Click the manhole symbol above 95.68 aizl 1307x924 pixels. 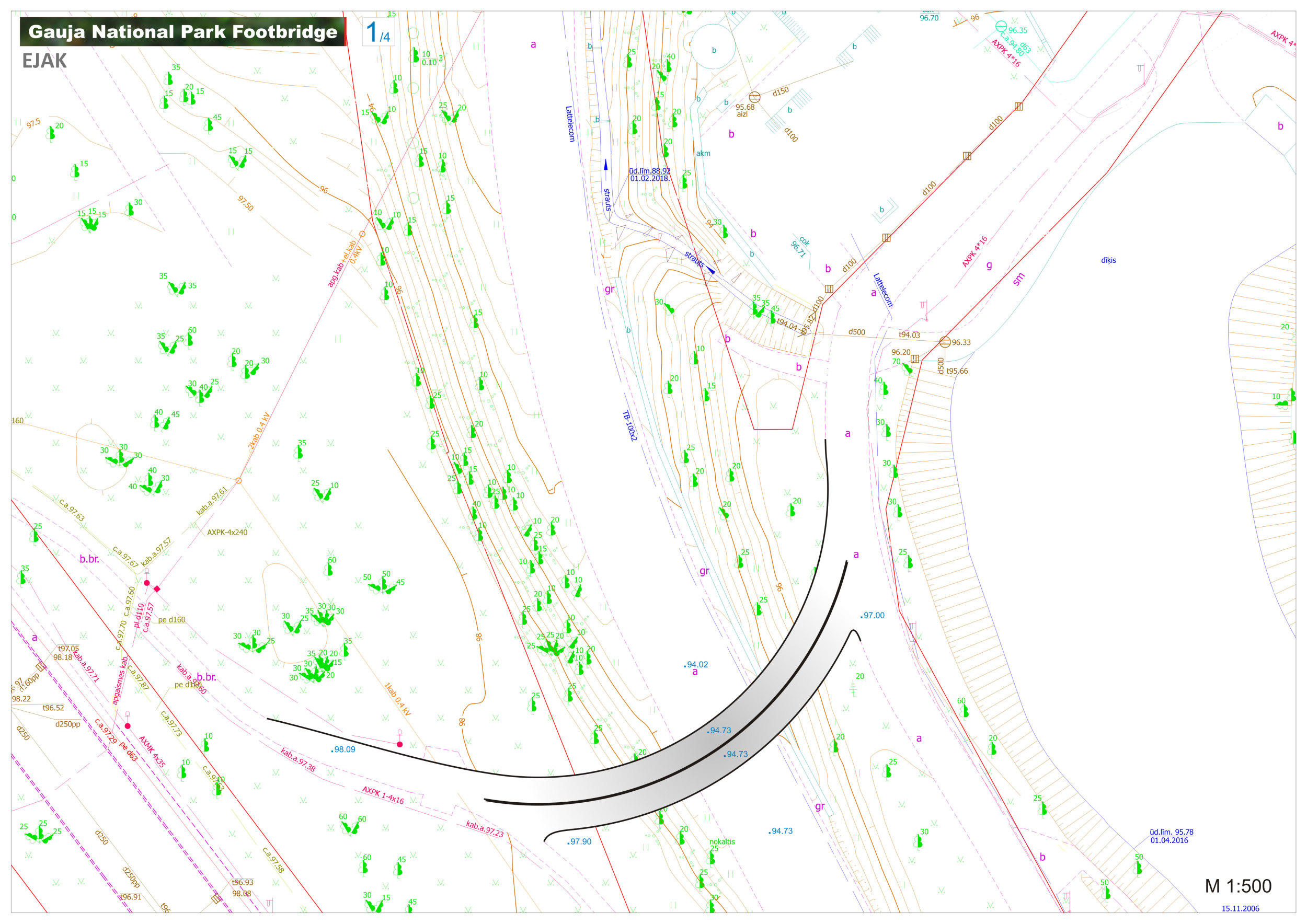click(754, 97)
